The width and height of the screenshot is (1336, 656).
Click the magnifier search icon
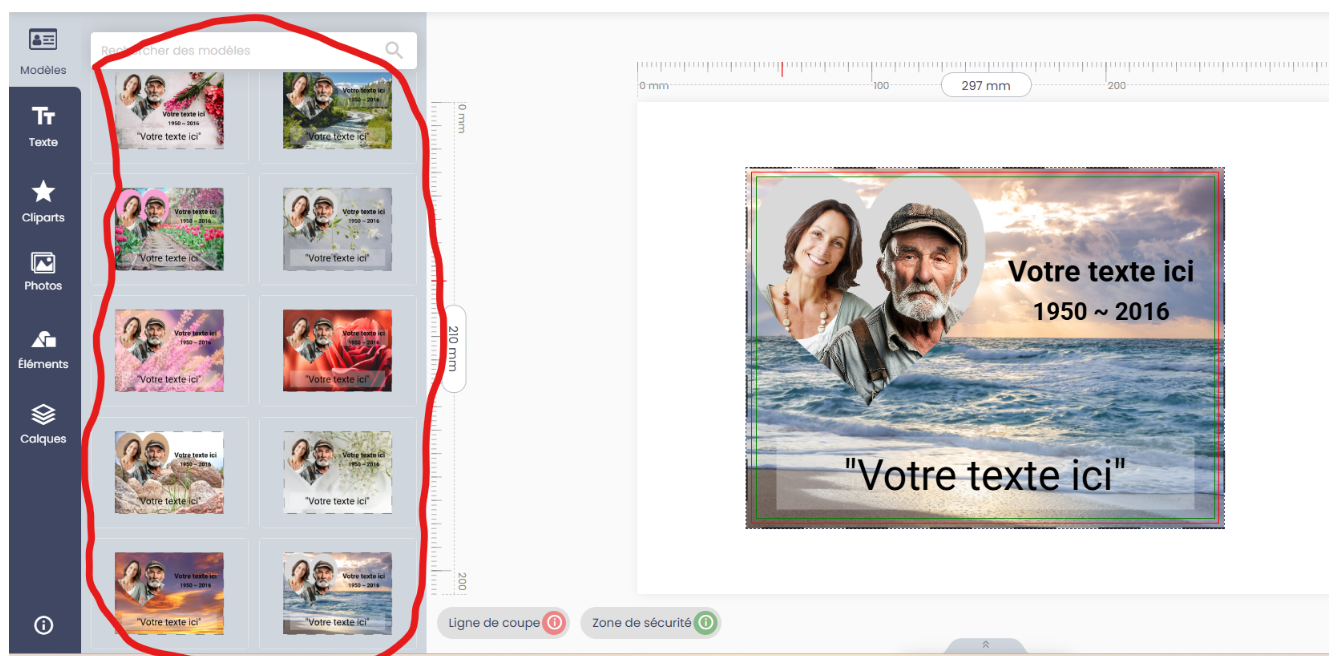(x=394, y=50)
